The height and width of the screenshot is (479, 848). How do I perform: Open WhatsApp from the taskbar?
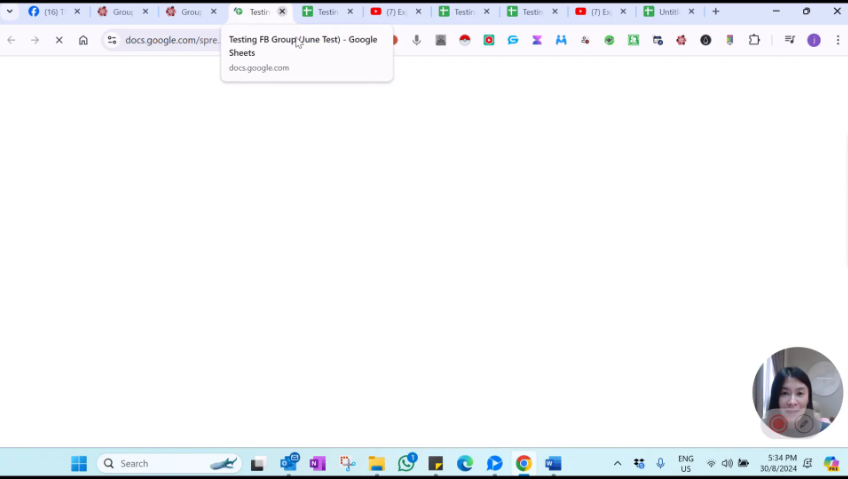[407, 463]
